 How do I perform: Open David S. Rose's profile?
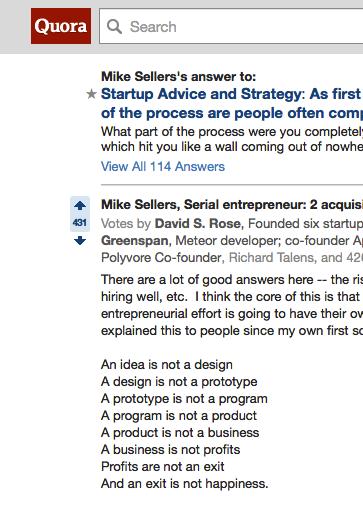(198, 223)
